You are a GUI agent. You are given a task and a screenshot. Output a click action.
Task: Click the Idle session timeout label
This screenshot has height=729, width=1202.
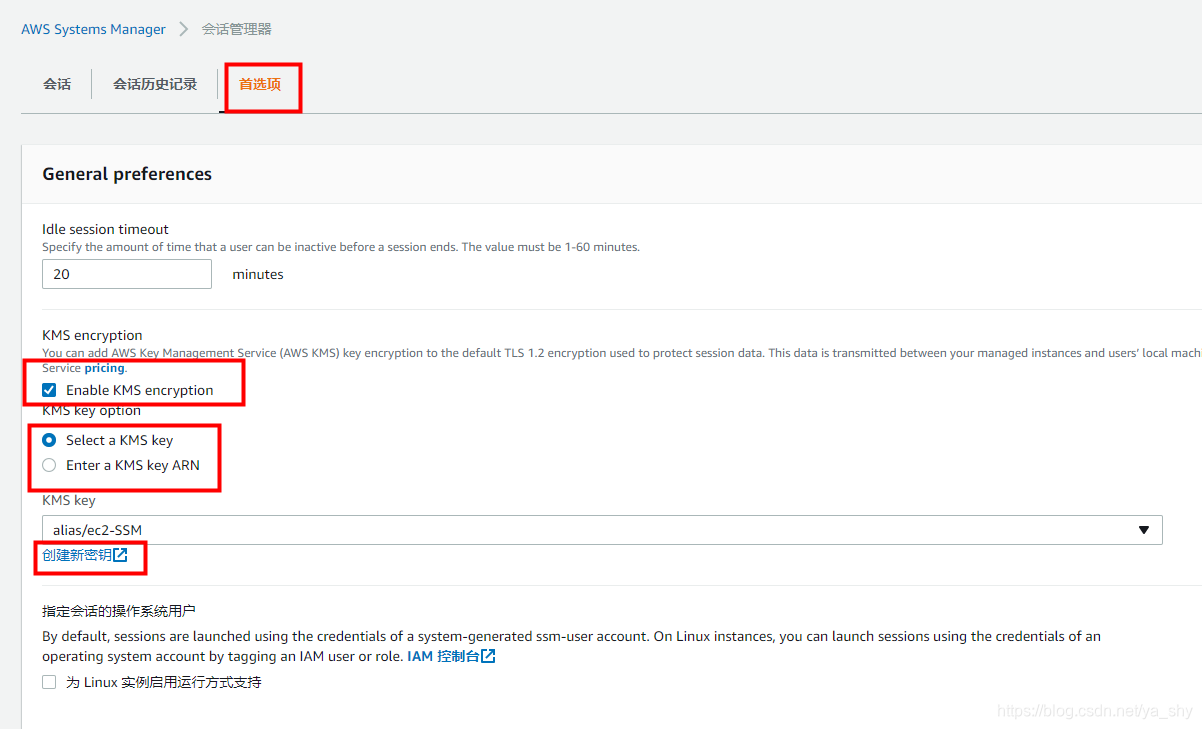105,229
